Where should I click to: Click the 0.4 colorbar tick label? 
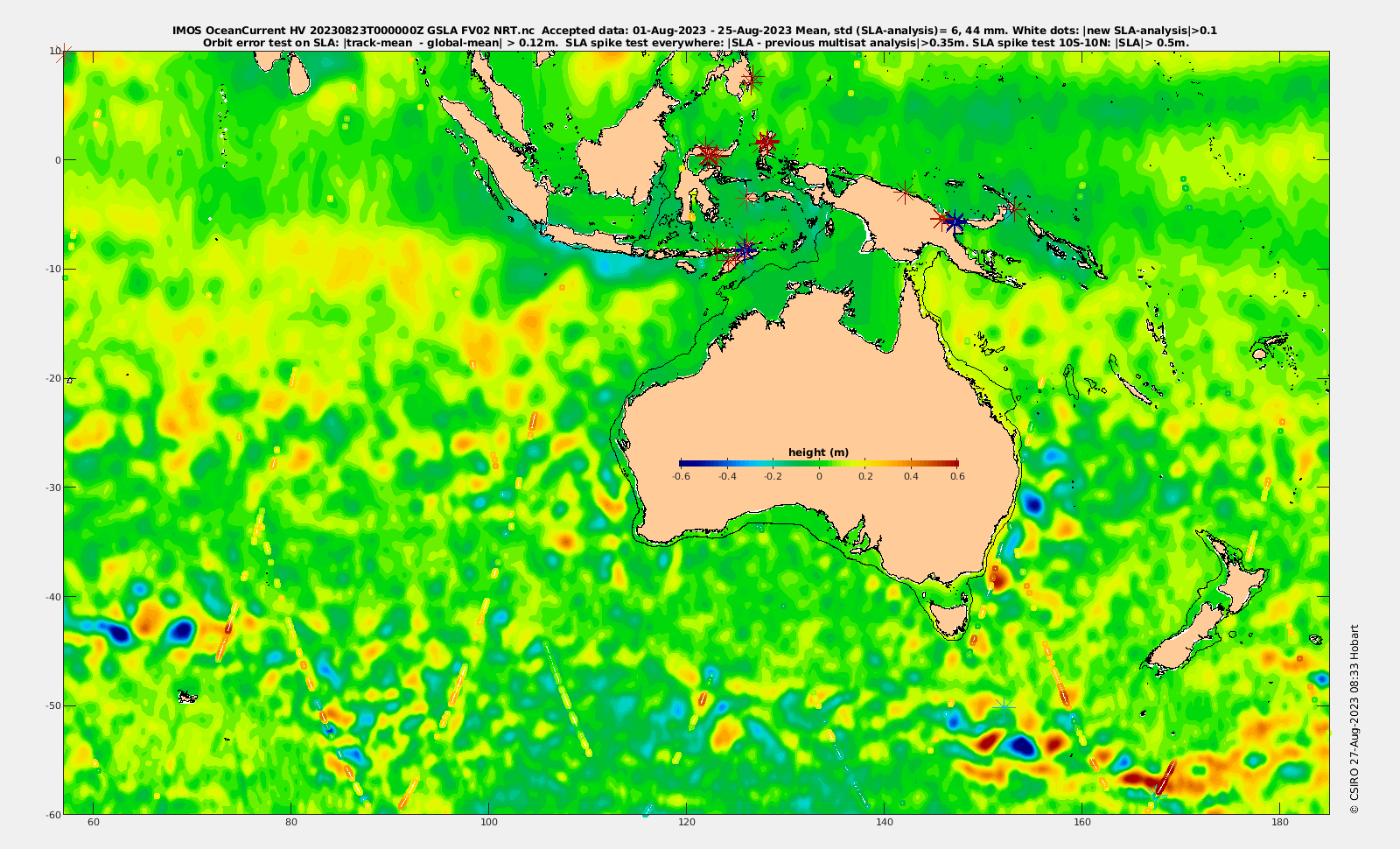click(911, 476)
